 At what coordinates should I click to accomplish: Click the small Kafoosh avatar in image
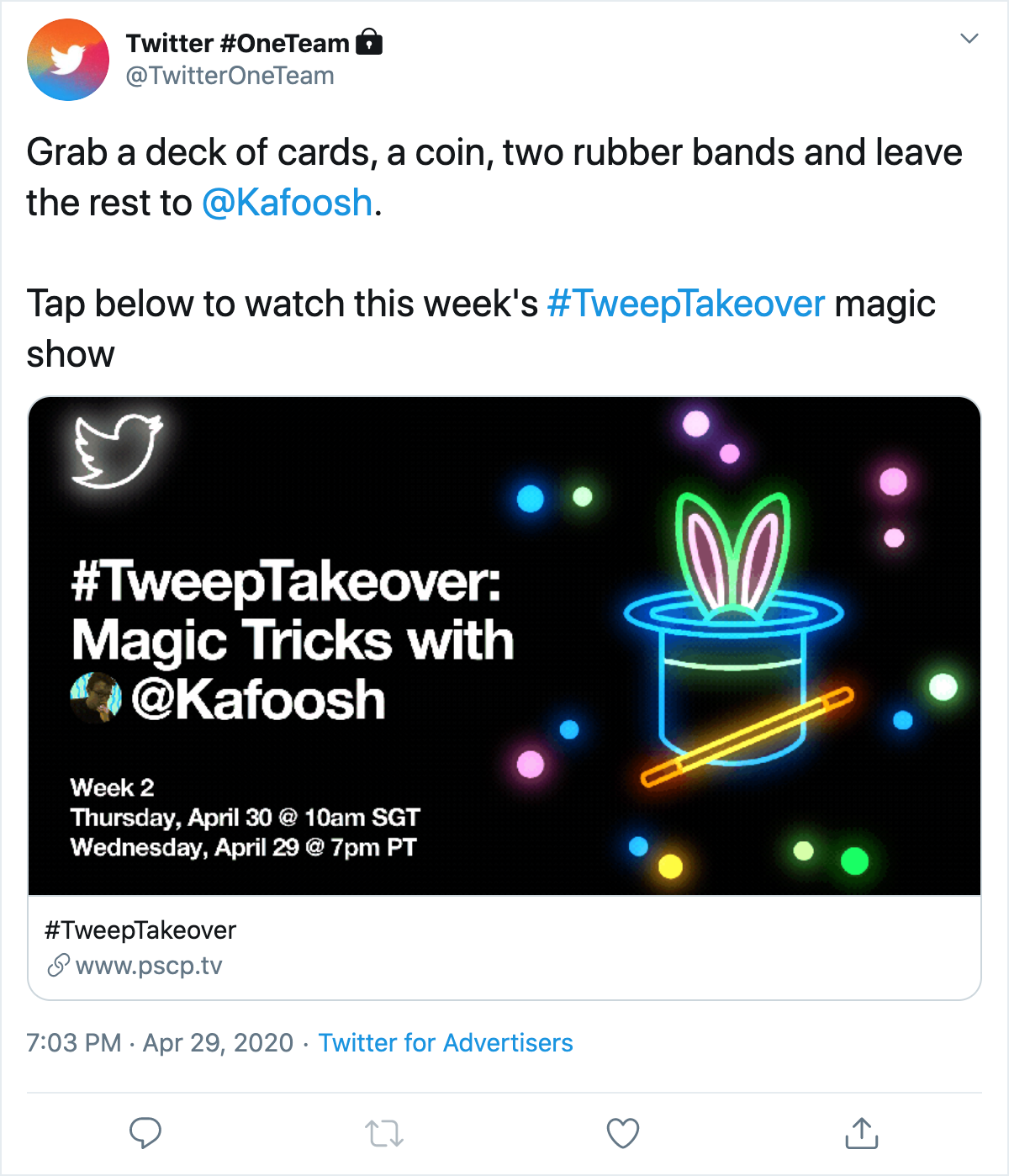(96, 698)
